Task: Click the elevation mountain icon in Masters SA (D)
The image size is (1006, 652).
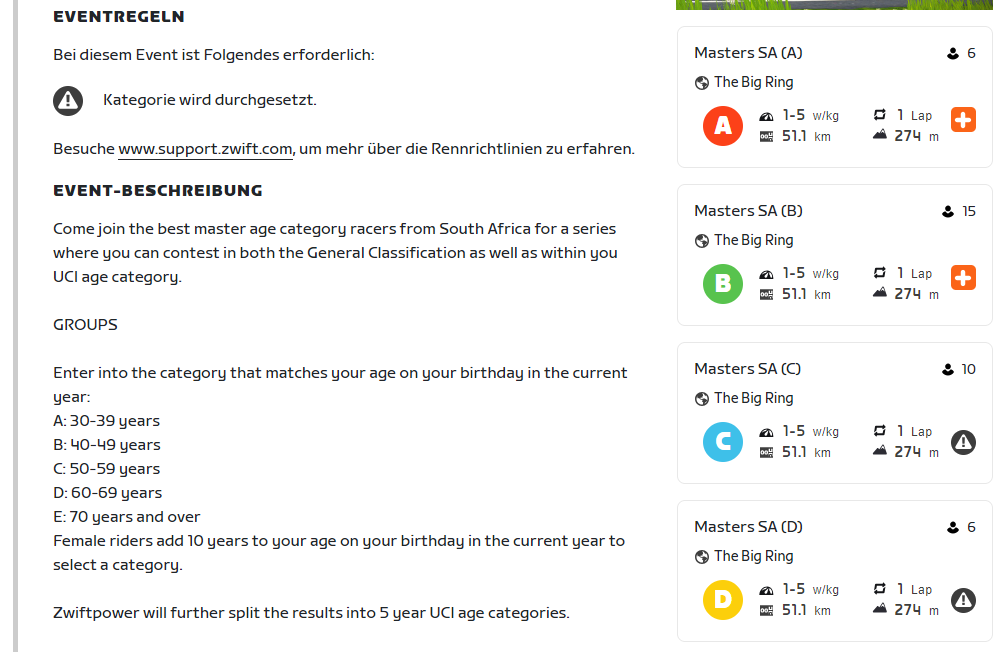Action: click(x=880, y=609)
